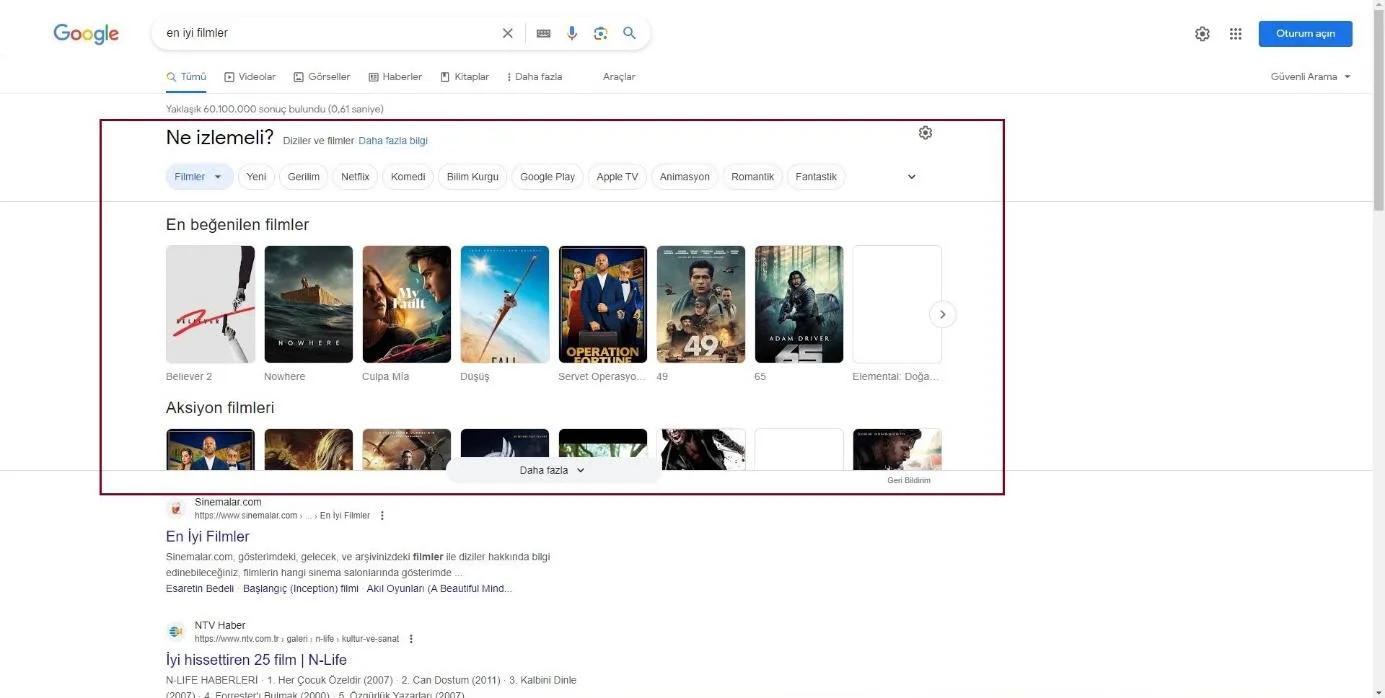Switch to the Görseller tab
Image resolution: width=1385 pixels, height=698 pixels.
322,77
